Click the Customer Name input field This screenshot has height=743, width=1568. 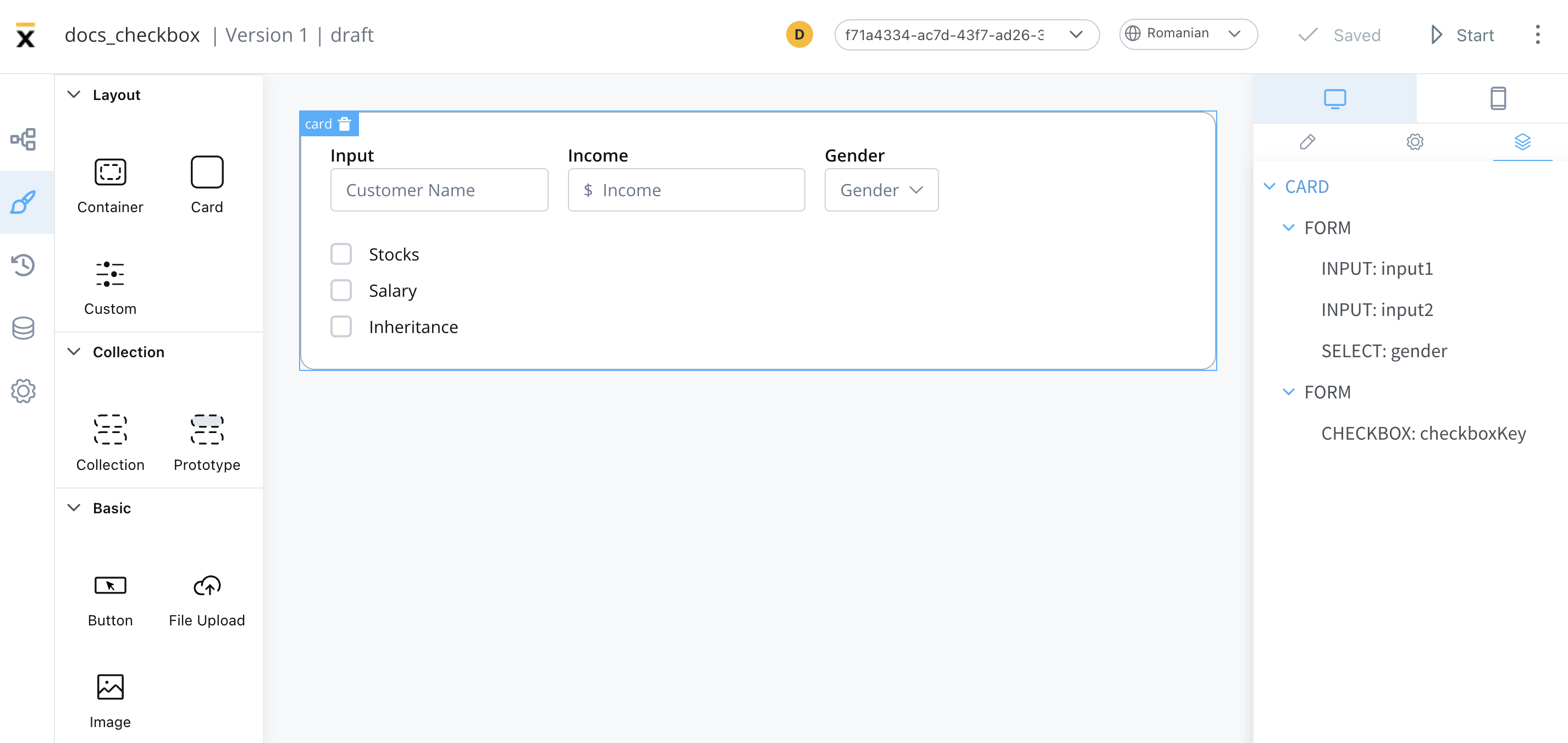439,190
